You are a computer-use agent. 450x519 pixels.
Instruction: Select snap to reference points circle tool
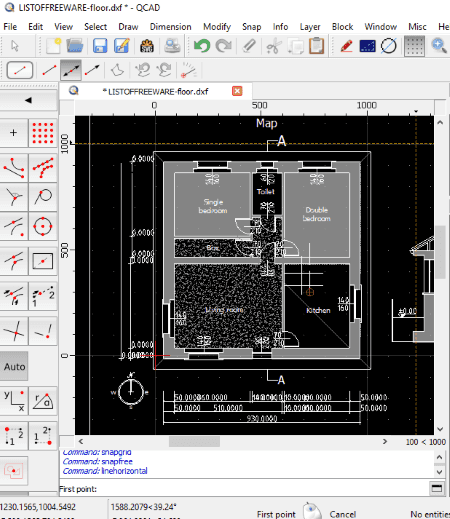tap(43, 227)
